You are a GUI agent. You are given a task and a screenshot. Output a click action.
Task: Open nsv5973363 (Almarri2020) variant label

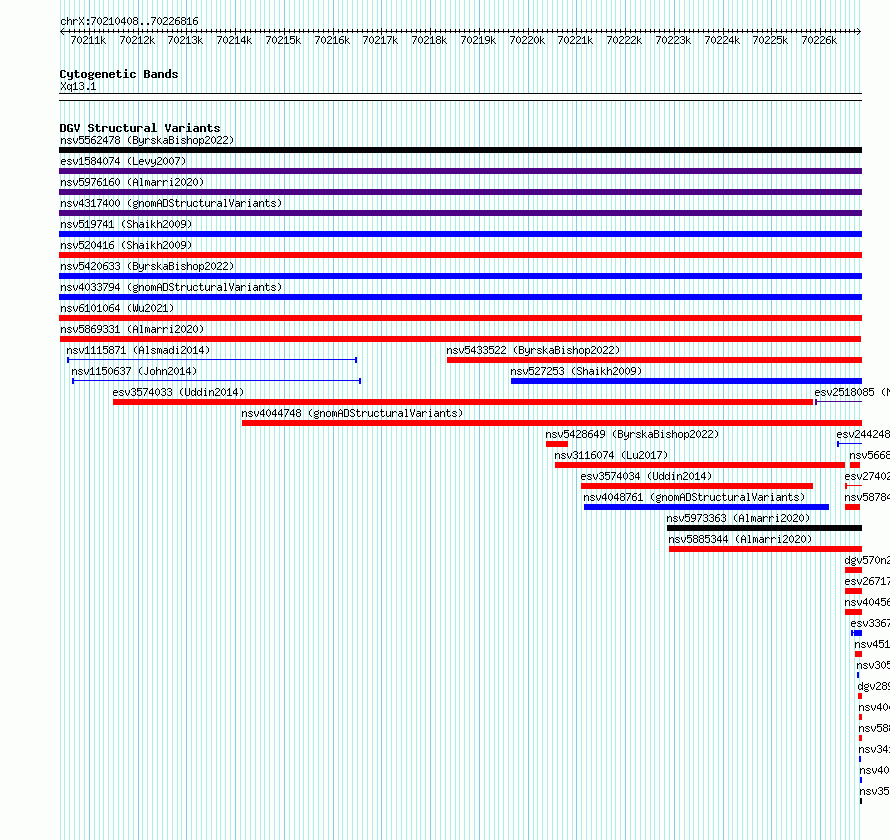click(738, 518)
